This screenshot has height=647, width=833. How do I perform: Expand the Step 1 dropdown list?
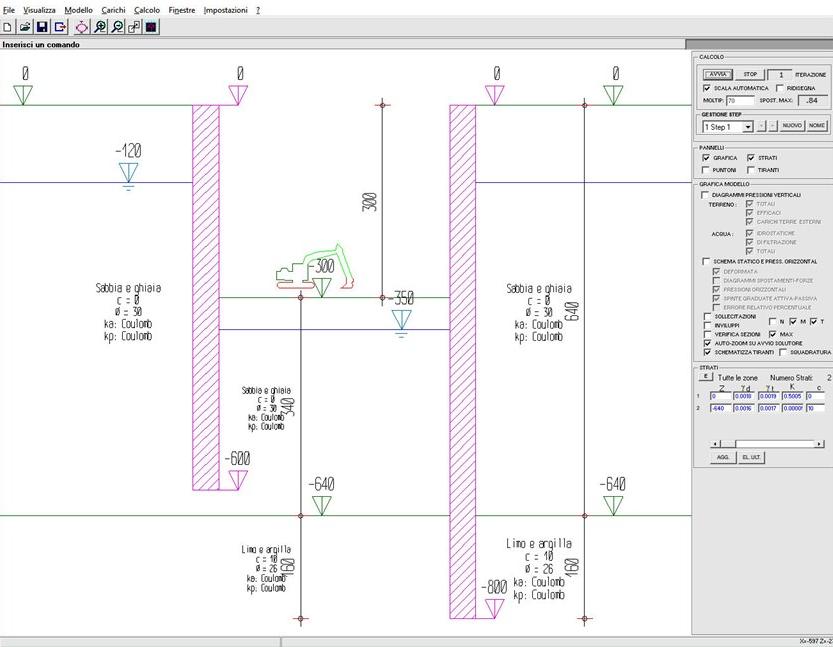747,127
